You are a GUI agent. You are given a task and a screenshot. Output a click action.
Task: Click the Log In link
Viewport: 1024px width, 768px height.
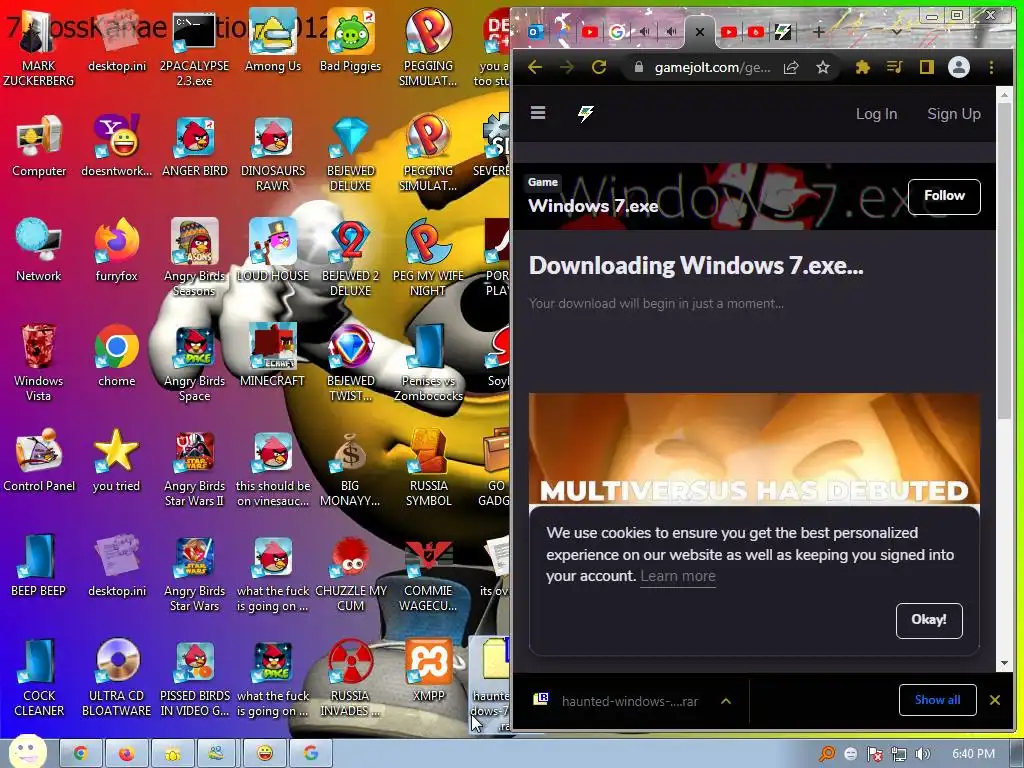(x=876, y=114)
